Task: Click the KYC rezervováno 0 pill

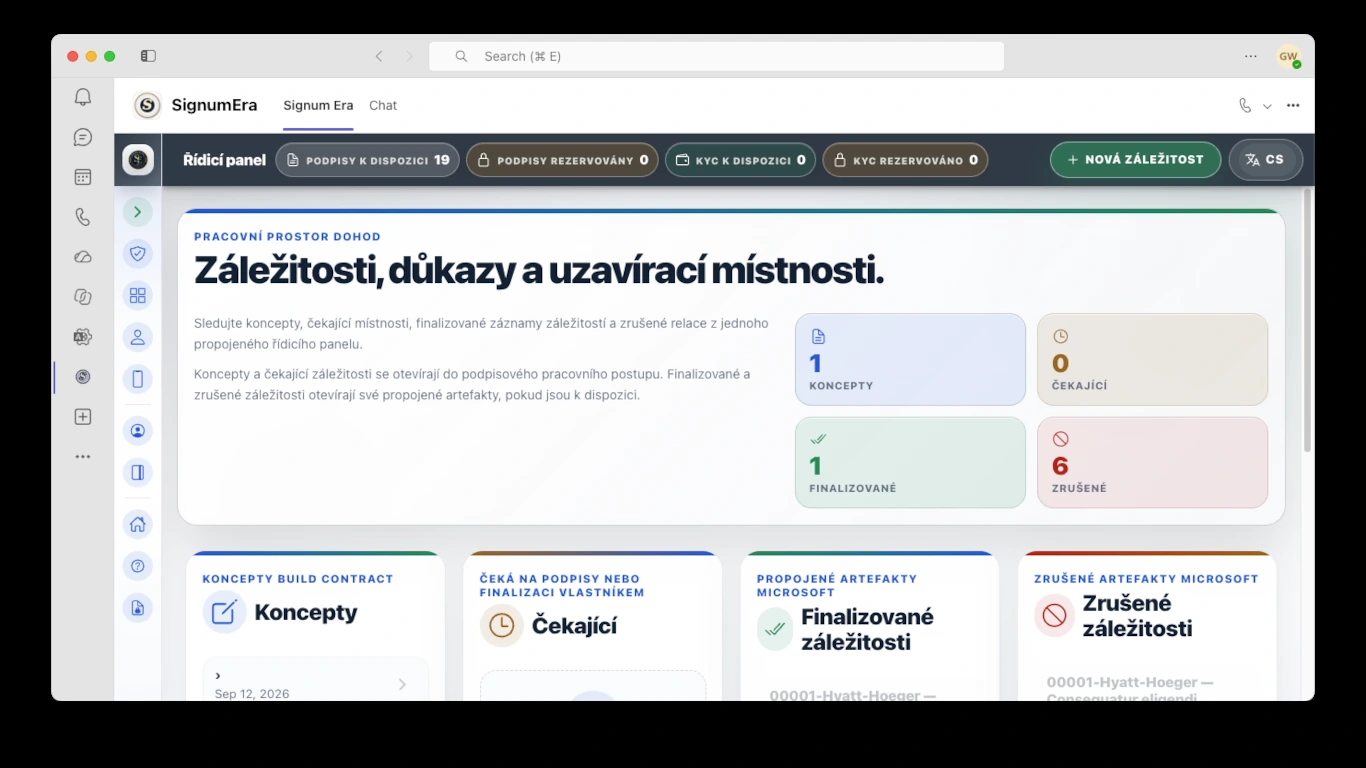Action: pyautogui.click(x=905, y=160)
